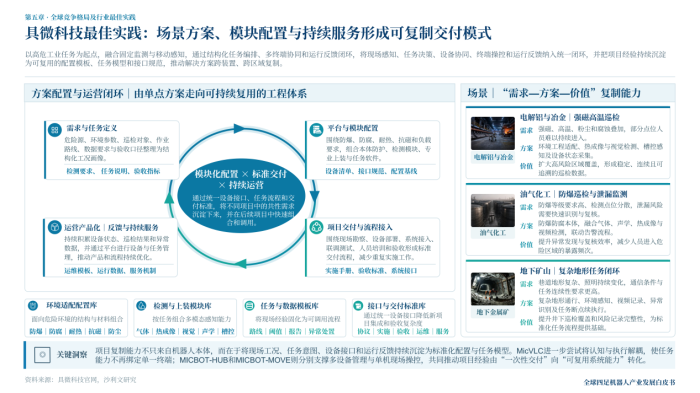
Task: Click the 油气化工 photo caption
Action: click(493, 233)
